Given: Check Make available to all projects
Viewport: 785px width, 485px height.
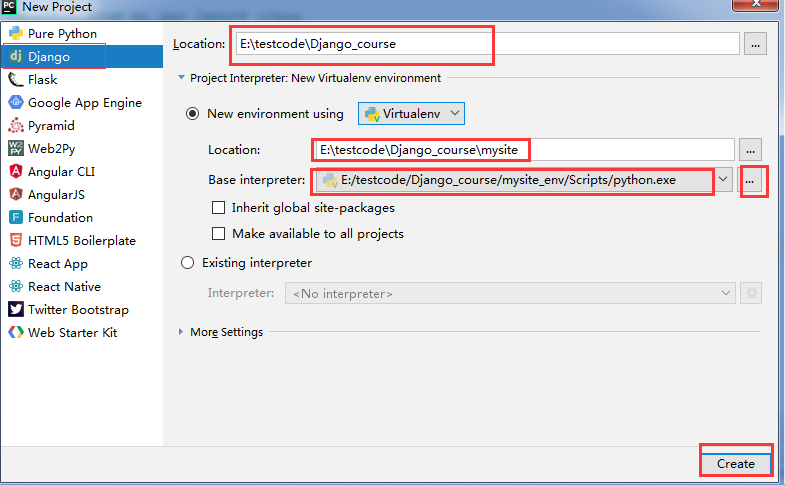Looking at the screenshot, I should click(x=218, y=233).
